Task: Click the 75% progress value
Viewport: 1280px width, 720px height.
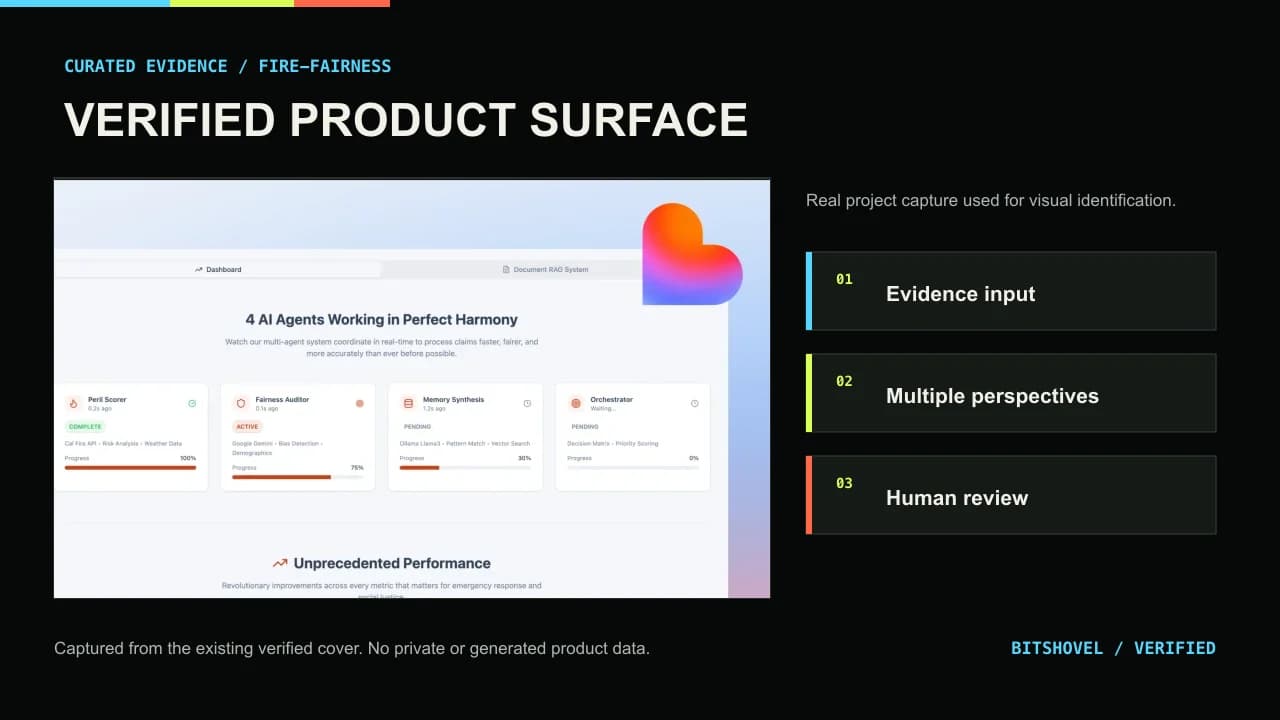Action: (357, 468)
